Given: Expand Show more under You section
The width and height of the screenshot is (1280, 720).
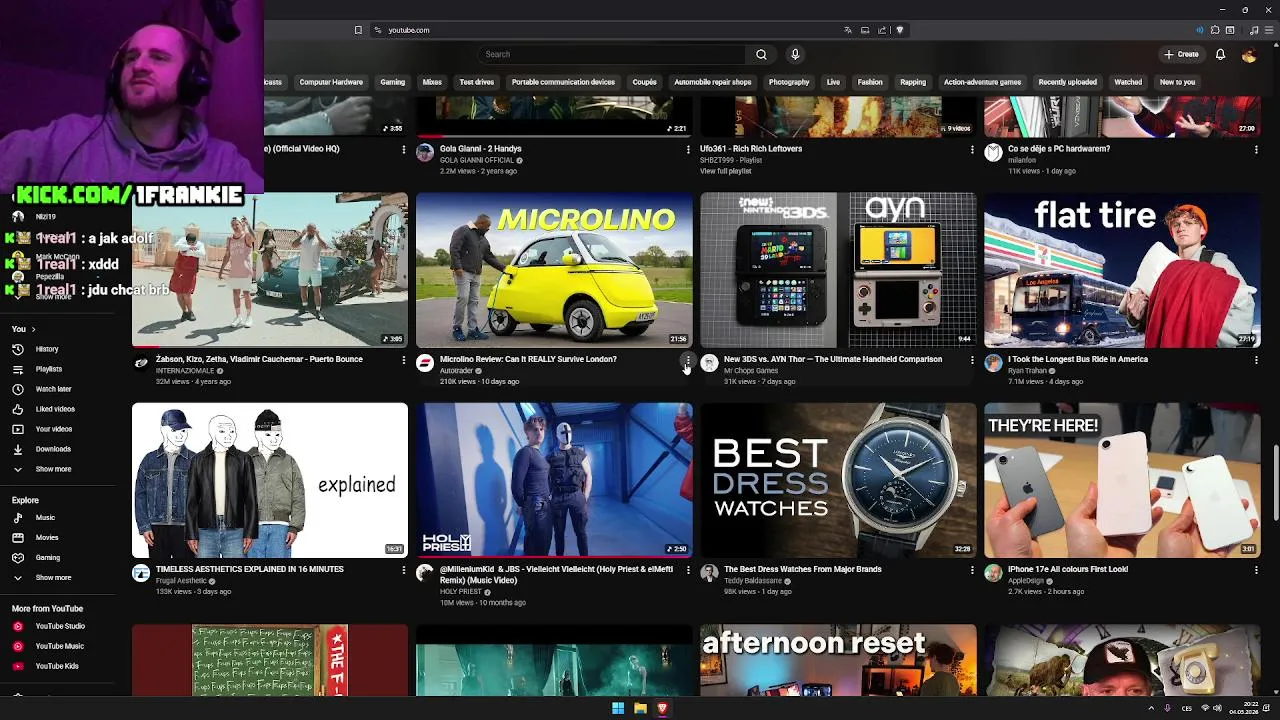Looking at the screenshot, I should click(53, 469).
